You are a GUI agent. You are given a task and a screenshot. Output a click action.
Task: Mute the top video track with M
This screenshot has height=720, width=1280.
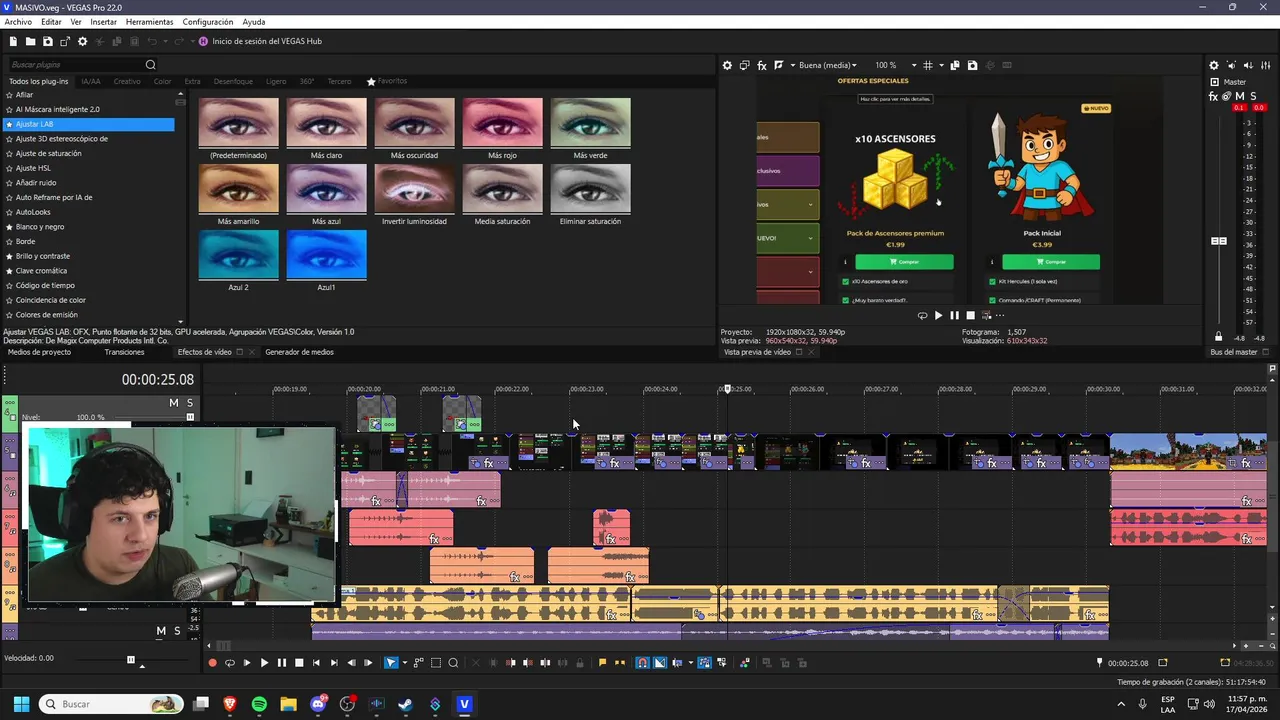173,403
